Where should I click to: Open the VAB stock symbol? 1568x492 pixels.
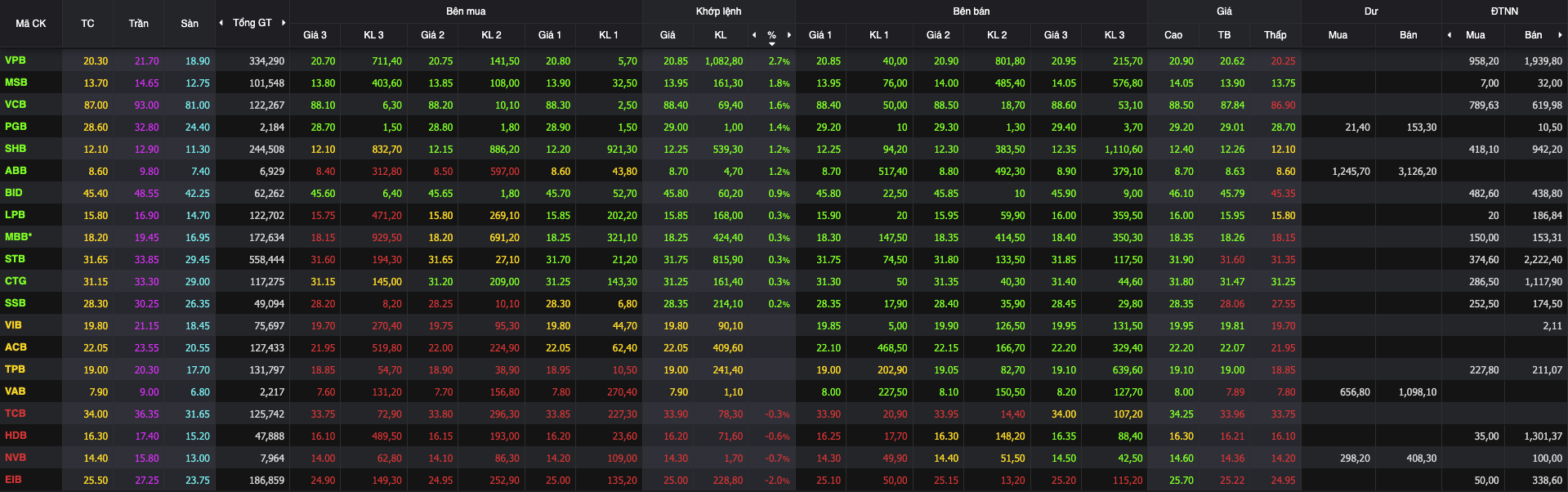(16, 391)
